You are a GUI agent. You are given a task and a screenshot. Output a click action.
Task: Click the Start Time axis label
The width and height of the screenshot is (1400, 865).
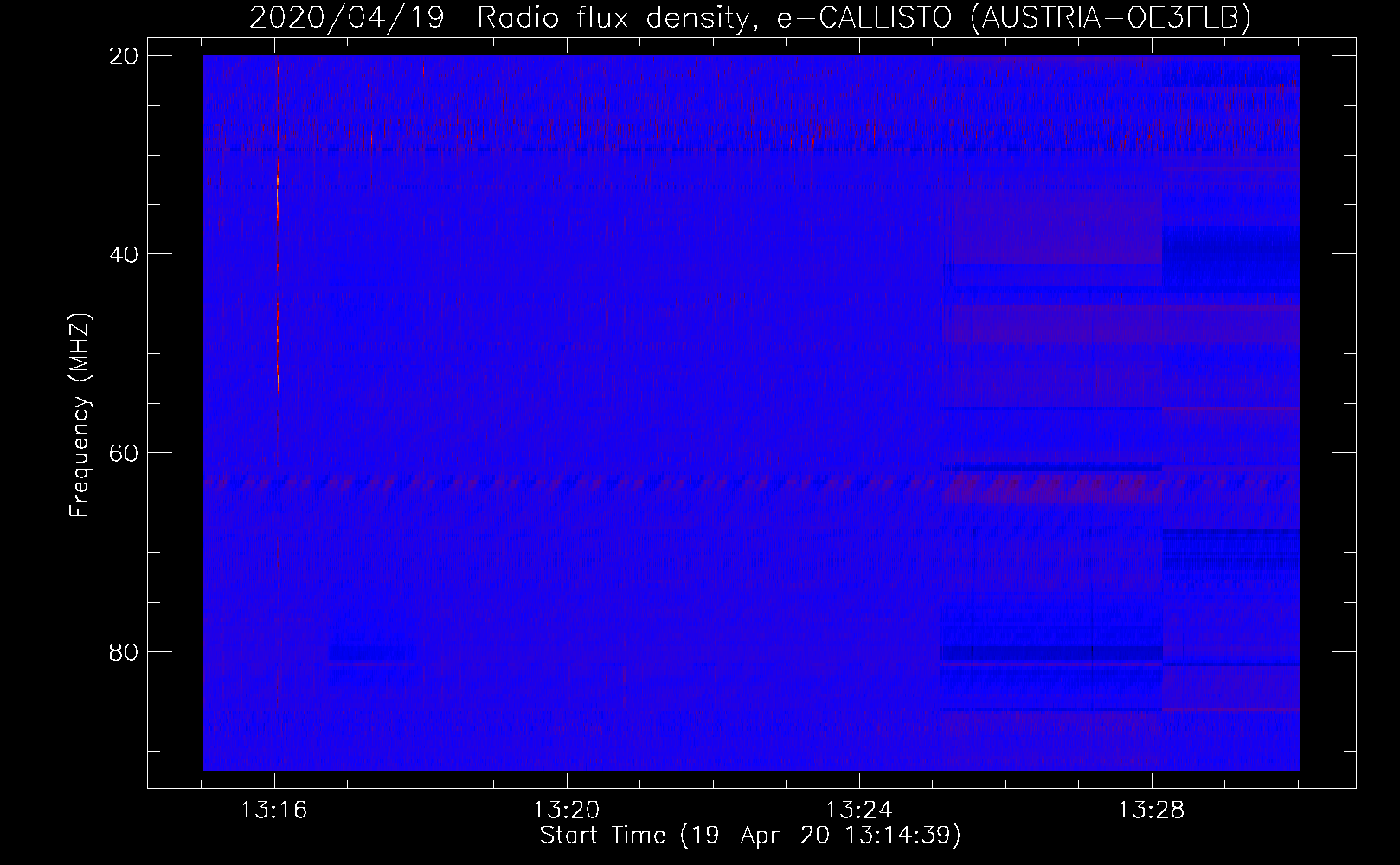pyautogui.click(x=750, y=836)
